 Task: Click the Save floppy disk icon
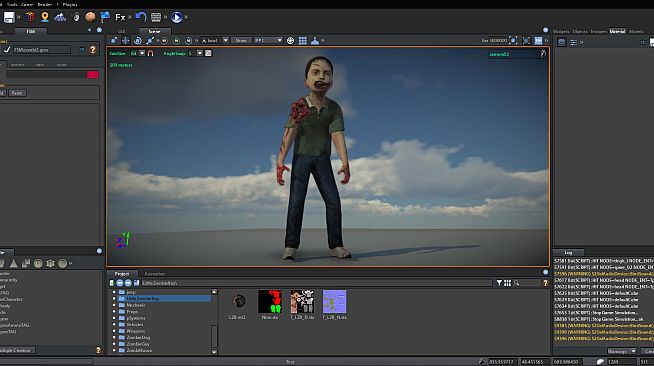tap(9, 17)
